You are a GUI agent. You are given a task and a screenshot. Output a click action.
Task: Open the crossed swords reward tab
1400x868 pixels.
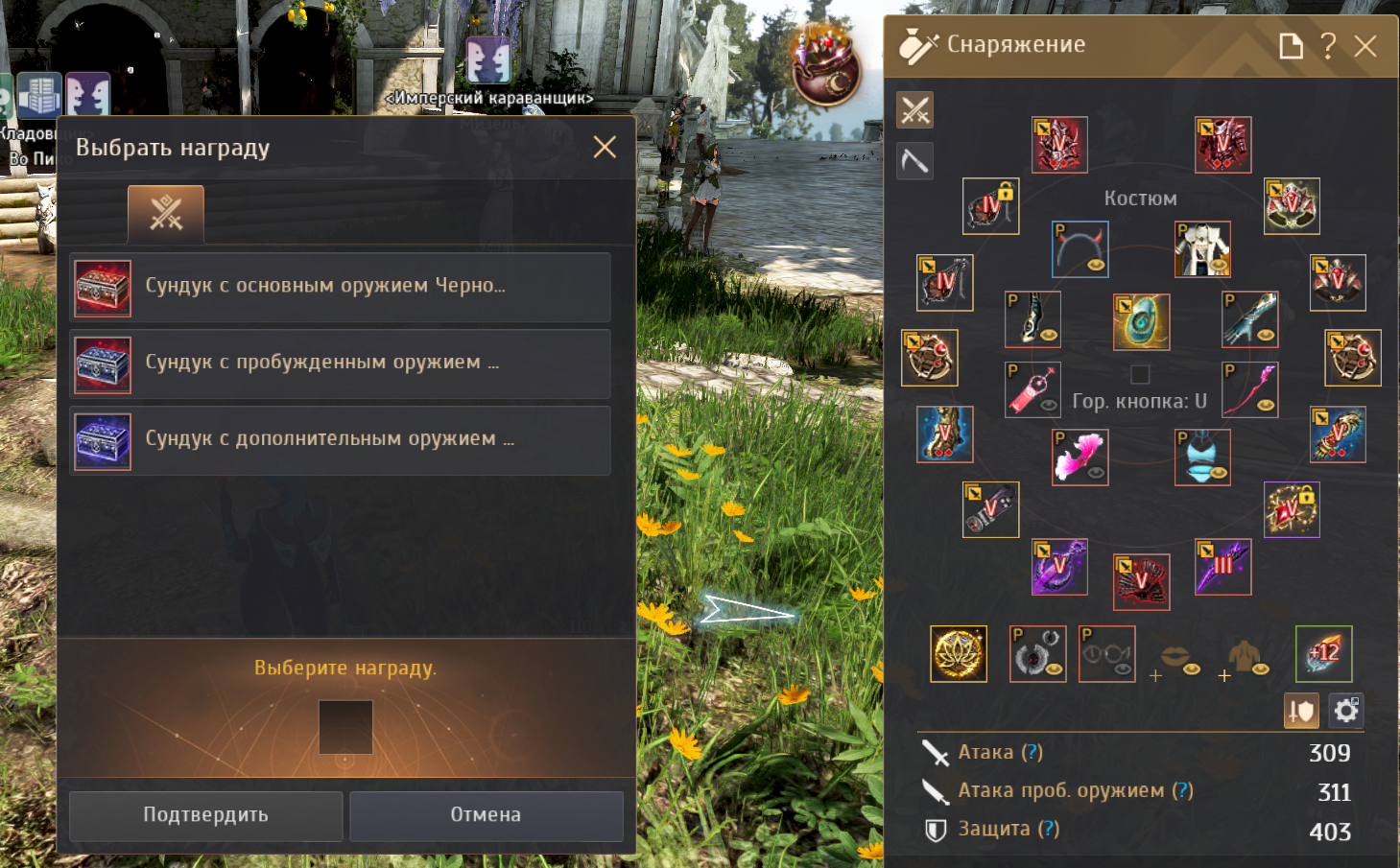[166, 213]
